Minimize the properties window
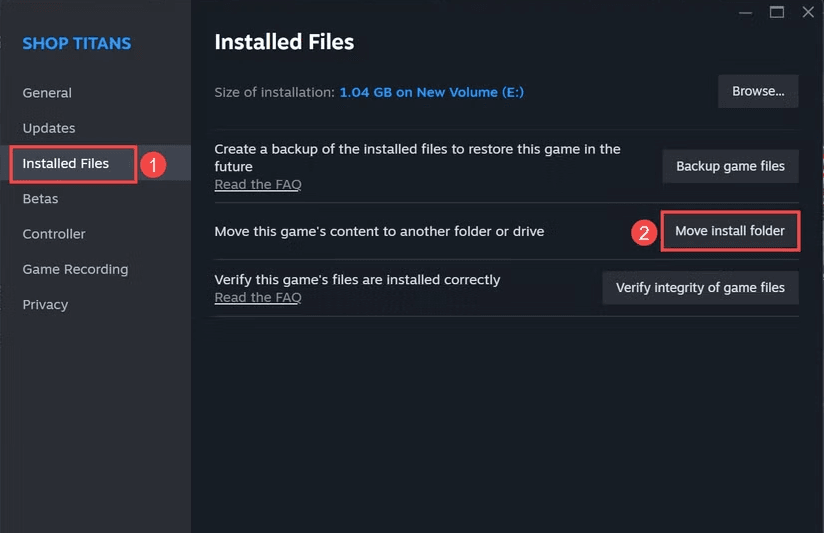824x533 pixels. point(746,12)
